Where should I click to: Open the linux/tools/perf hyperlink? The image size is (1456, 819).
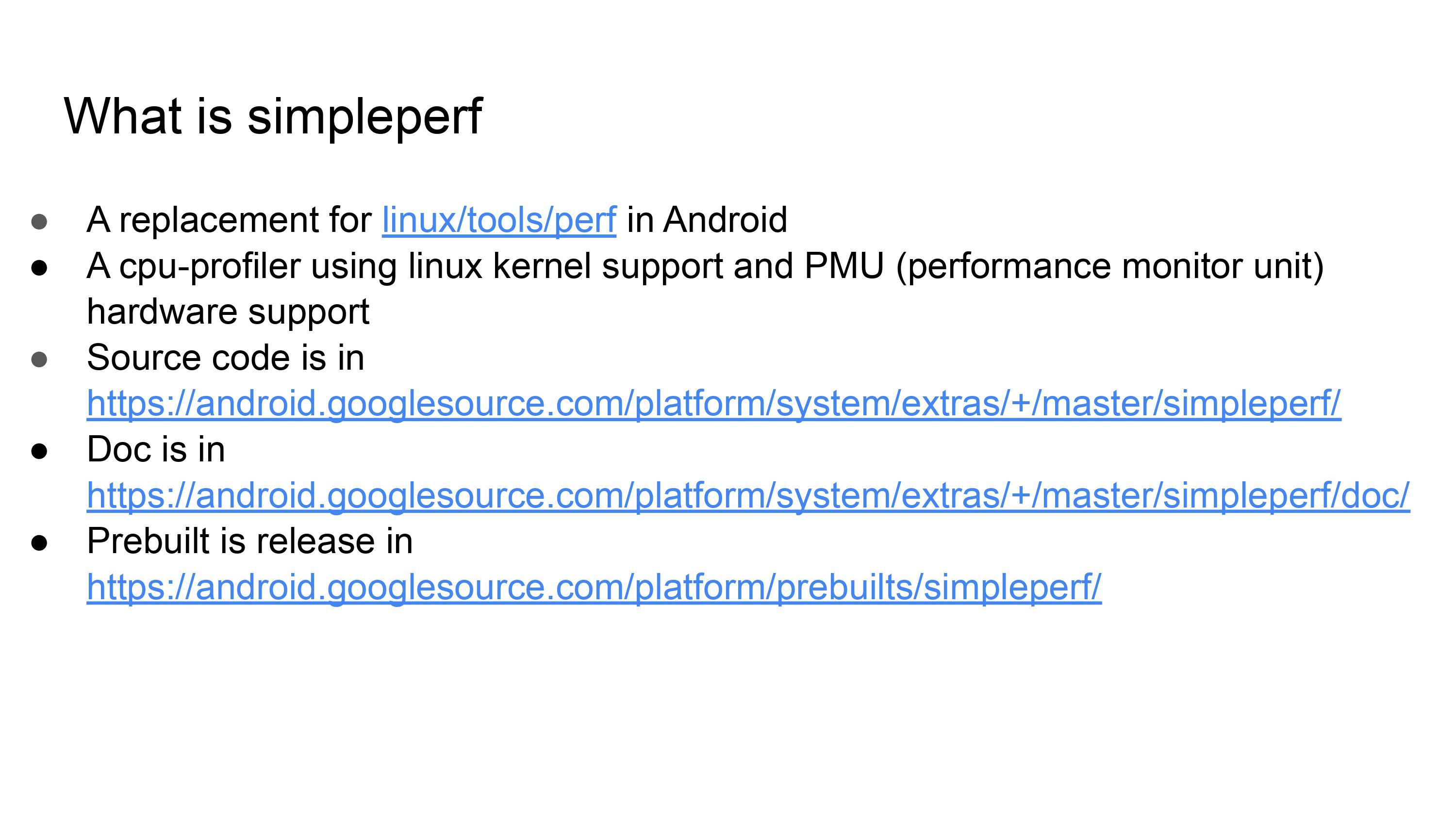(499, 219)
